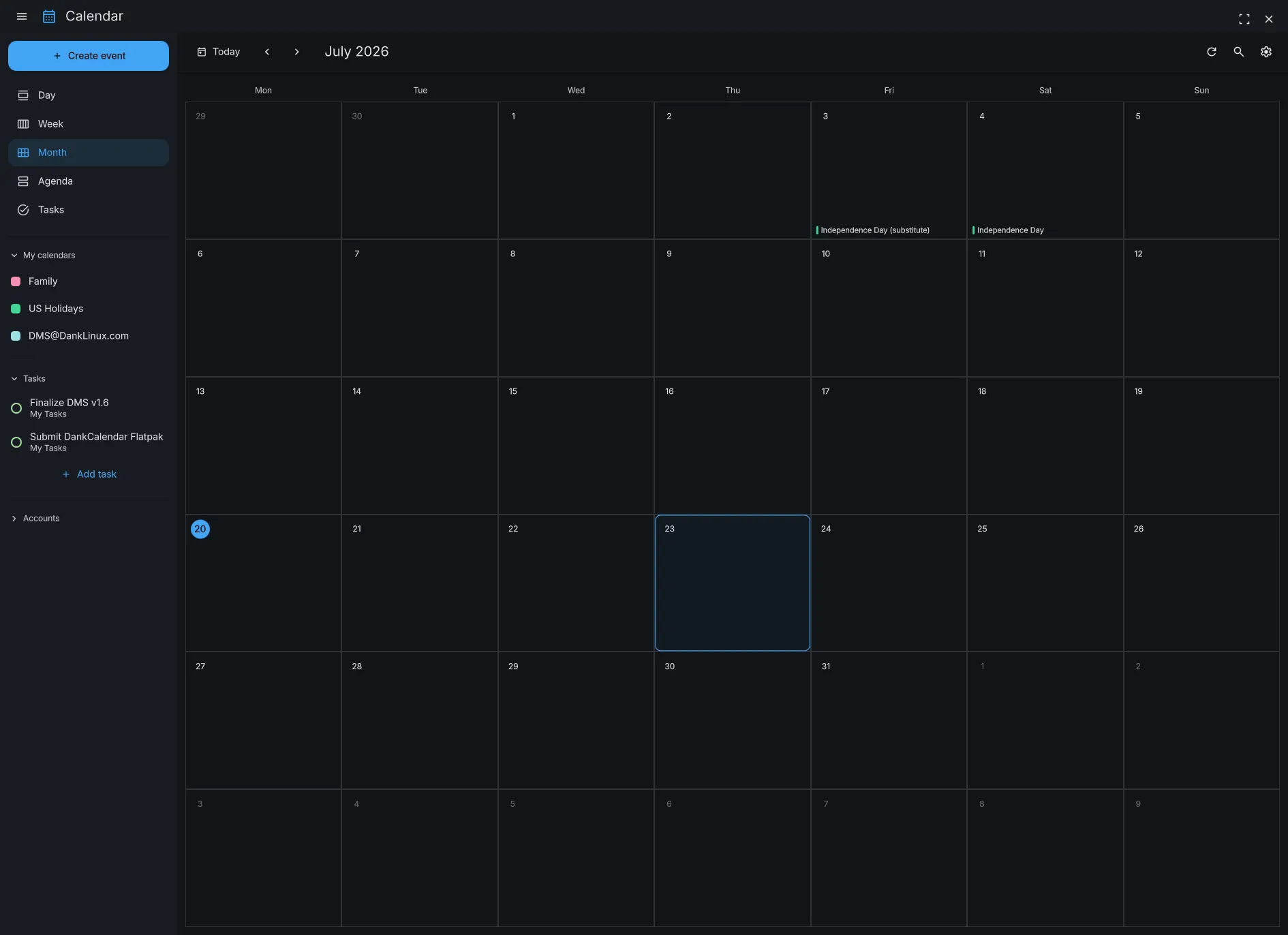Viewport: 1288px width, 935px height.
Task: Collapse the My calendars section
Action: (14, 256)
